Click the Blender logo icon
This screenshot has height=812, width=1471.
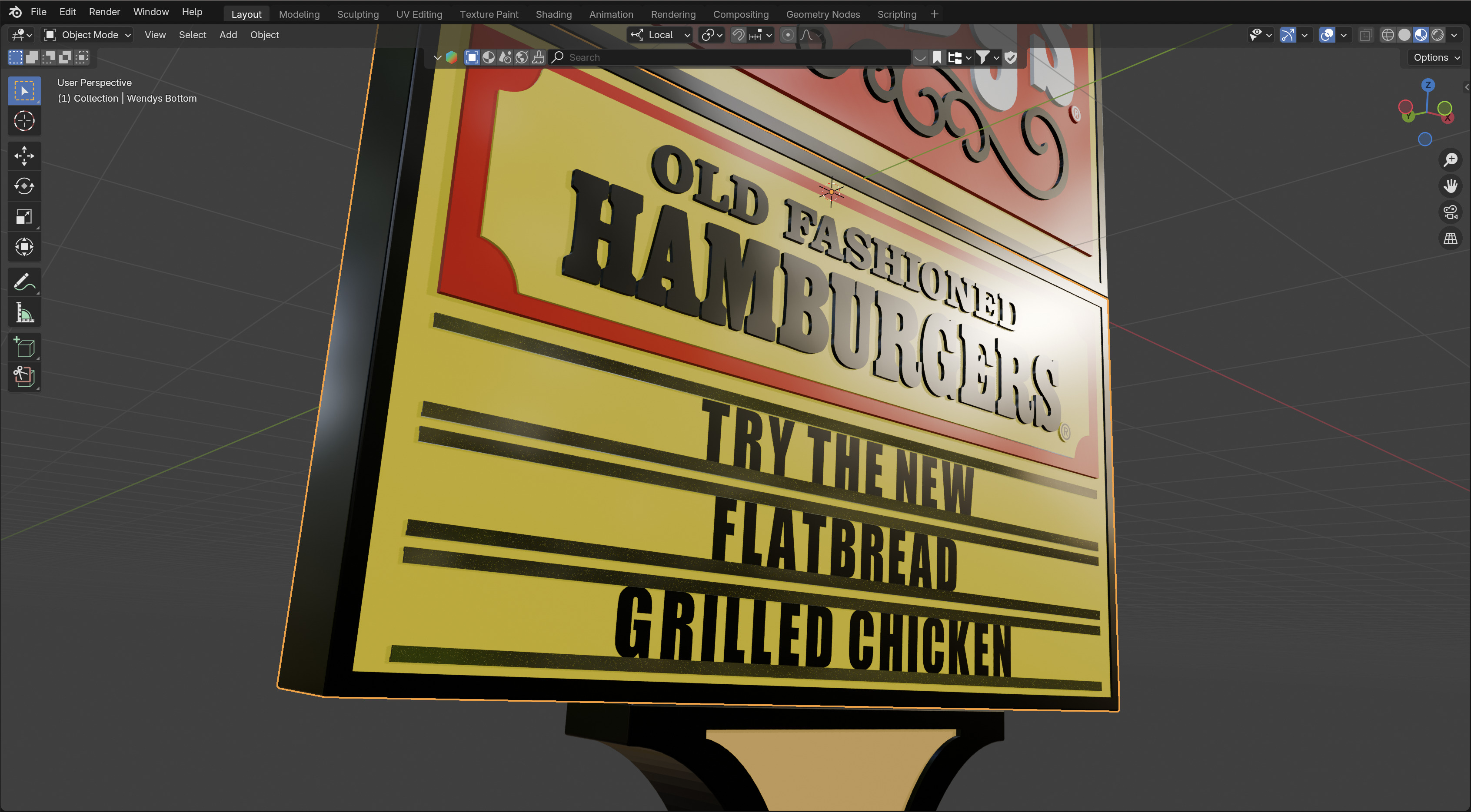15,11
